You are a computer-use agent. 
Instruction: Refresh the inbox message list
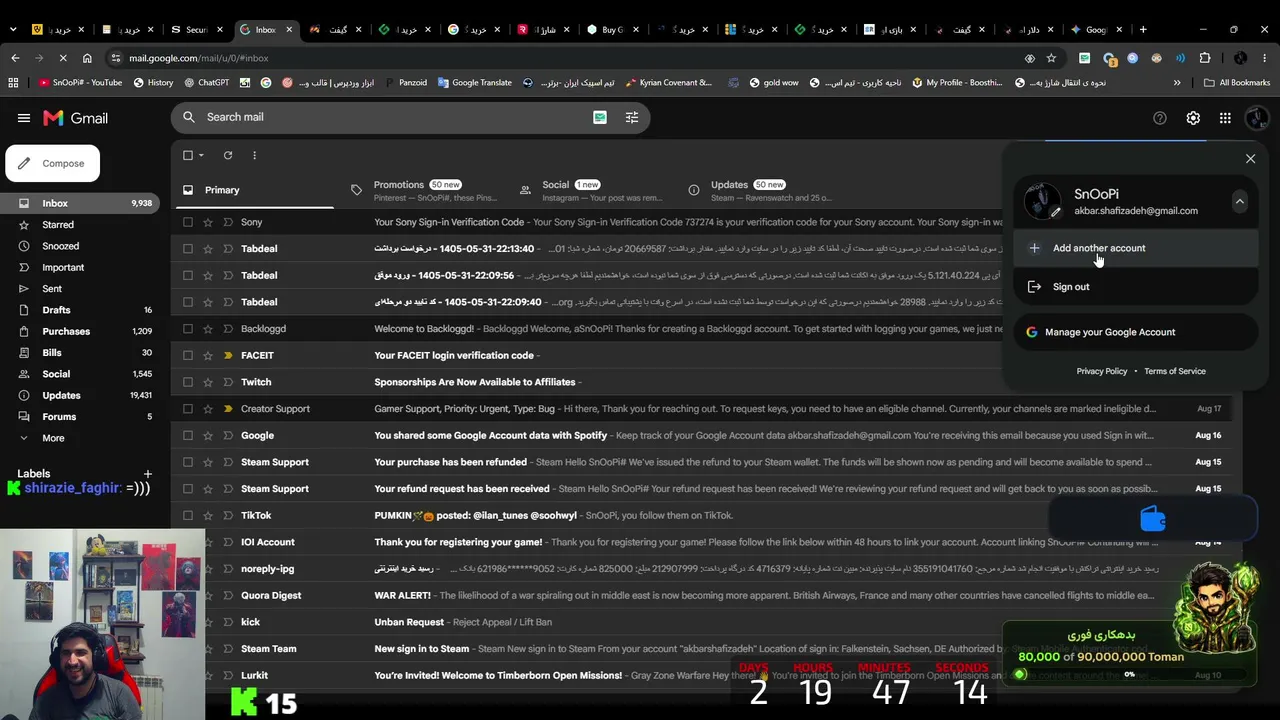228,155
